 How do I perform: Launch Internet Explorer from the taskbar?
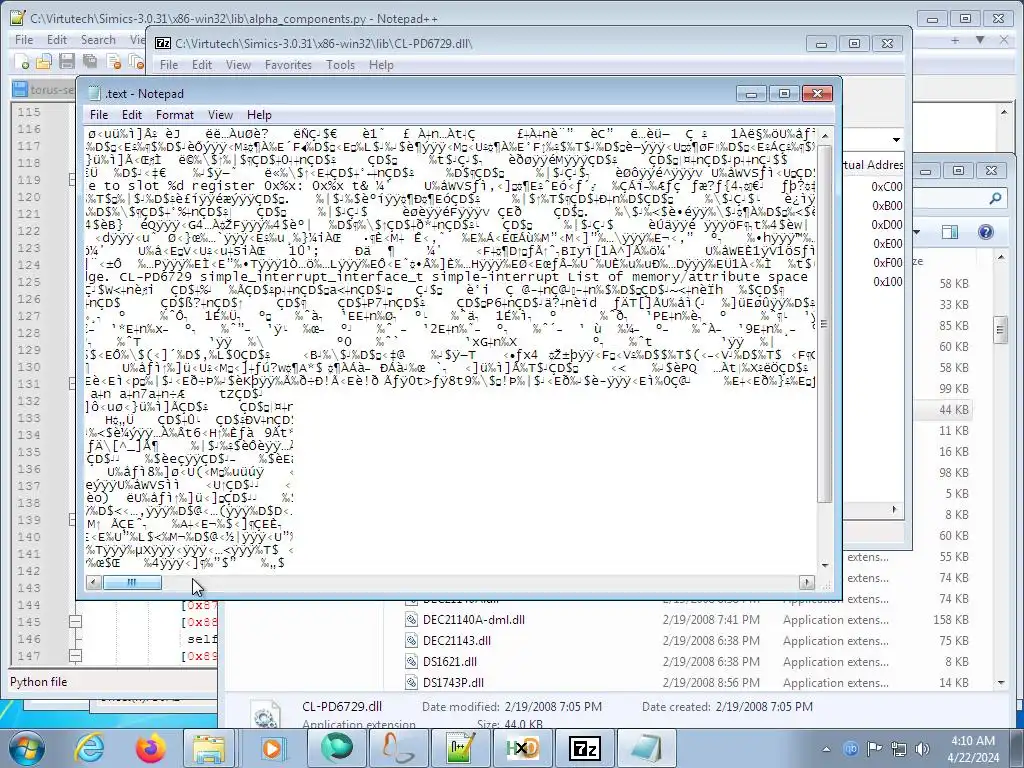(89, 748)
